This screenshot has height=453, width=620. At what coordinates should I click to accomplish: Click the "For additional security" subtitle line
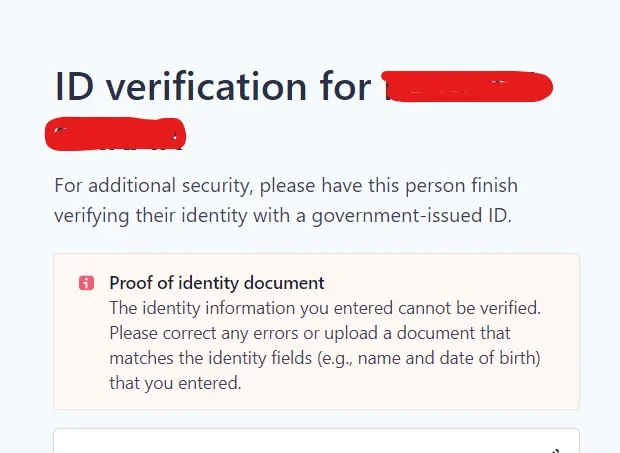285,186
